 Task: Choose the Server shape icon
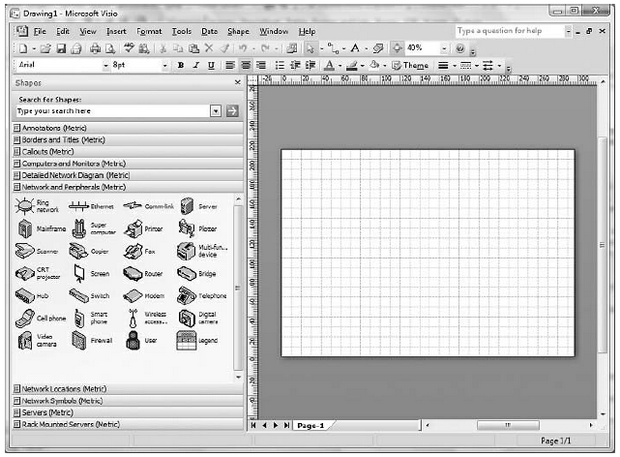(187, 206)
